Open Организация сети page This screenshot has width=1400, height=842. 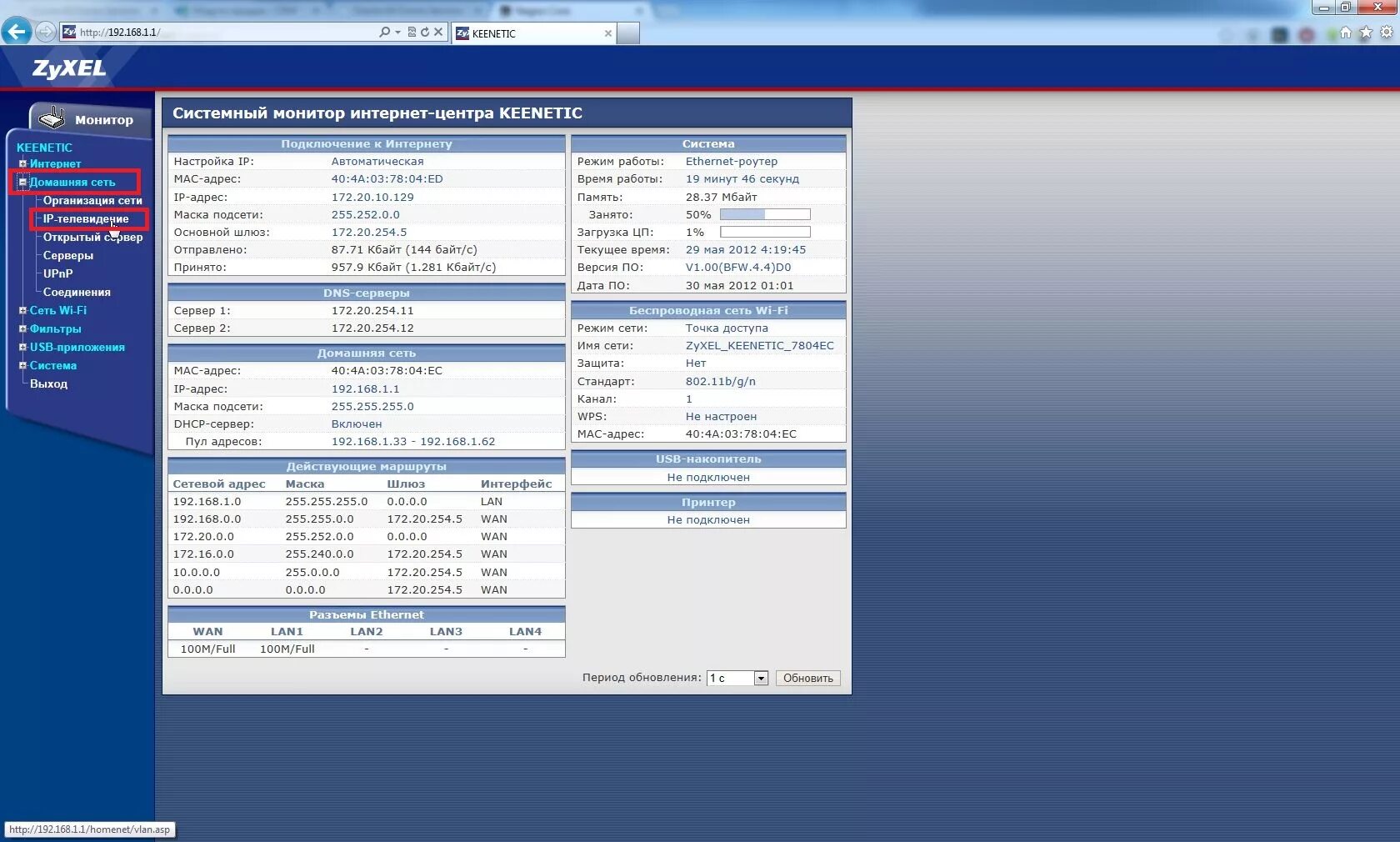[92, 201]
